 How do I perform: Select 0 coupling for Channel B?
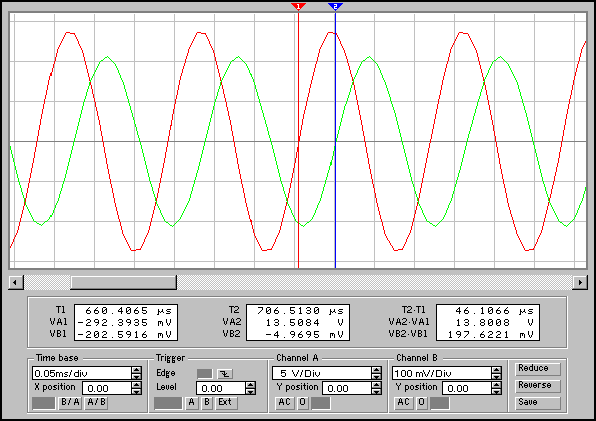click(x=422, y=402)
